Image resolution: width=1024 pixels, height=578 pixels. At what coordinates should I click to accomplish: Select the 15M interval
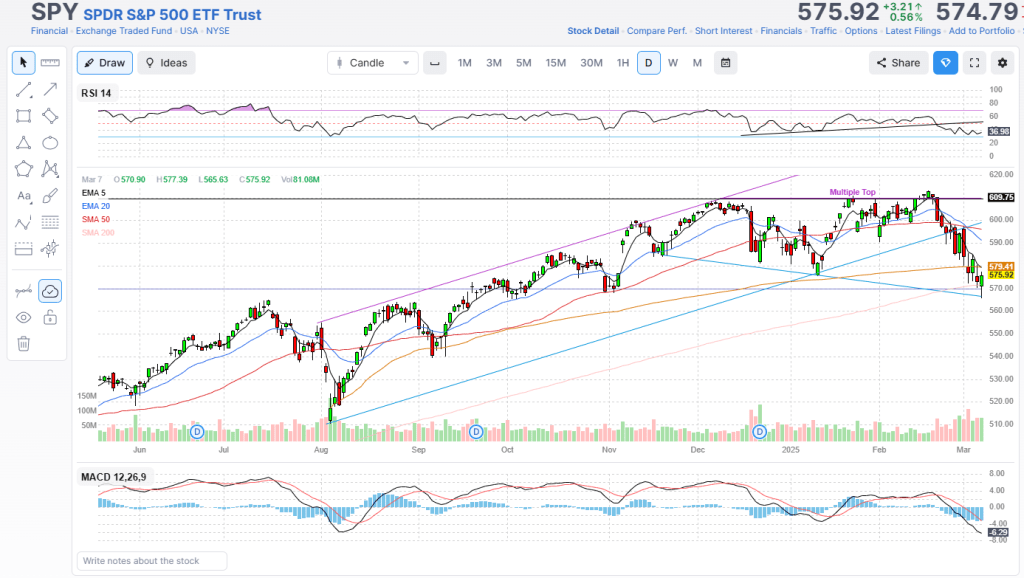[555, 63]
